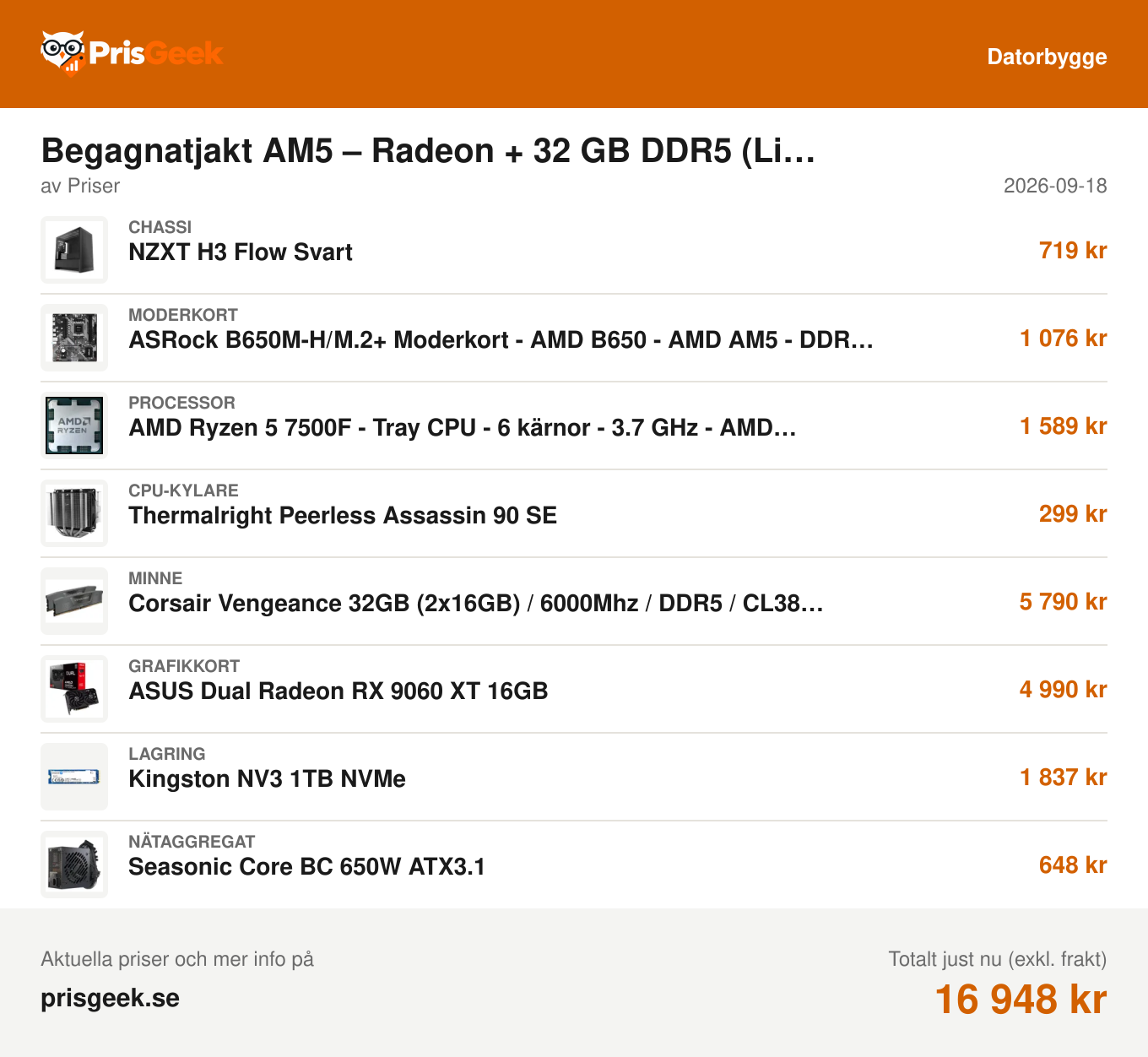Click the 648 kr price

pos(1073,865)
